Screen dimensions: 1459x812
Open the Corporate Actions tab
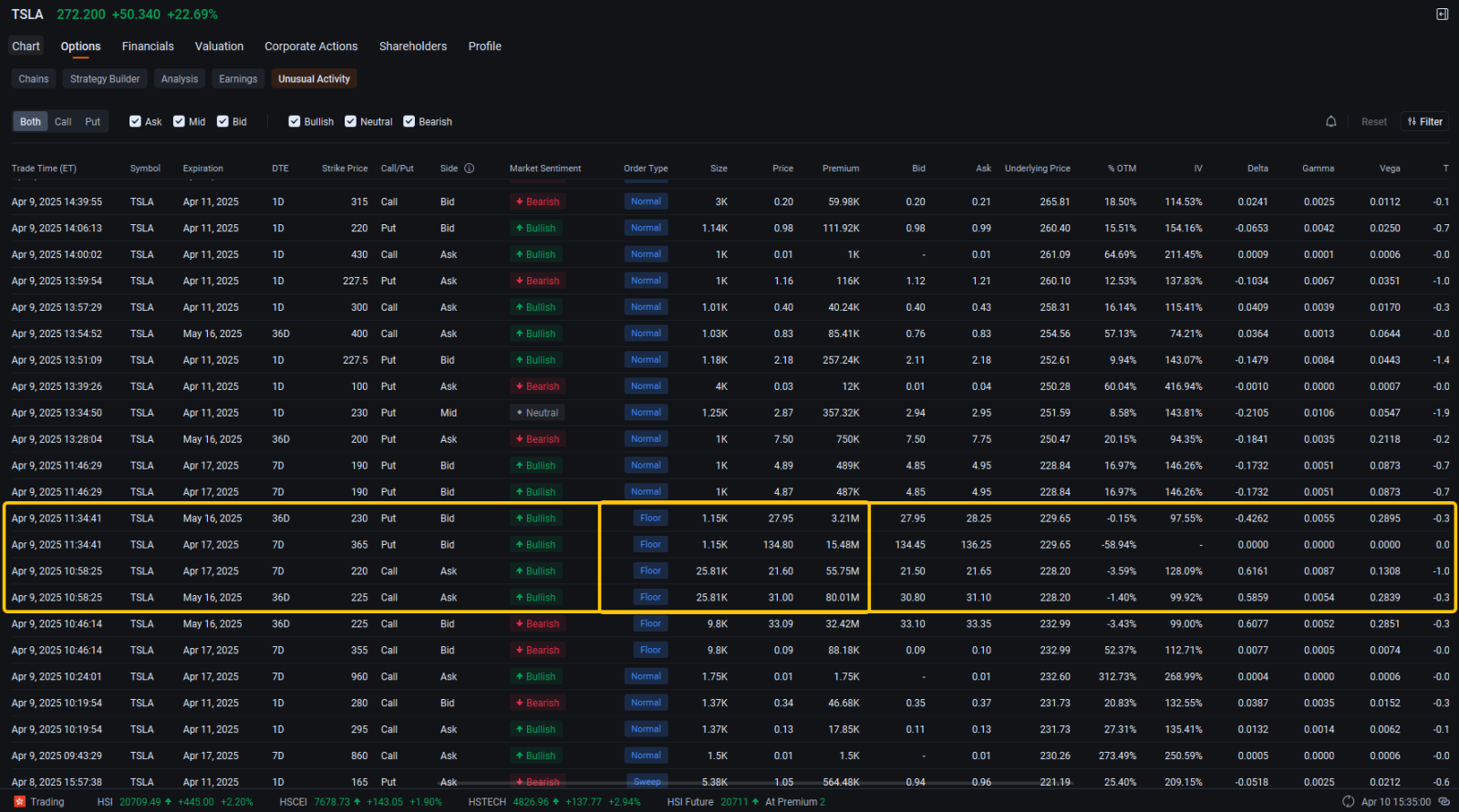[311, 46]
